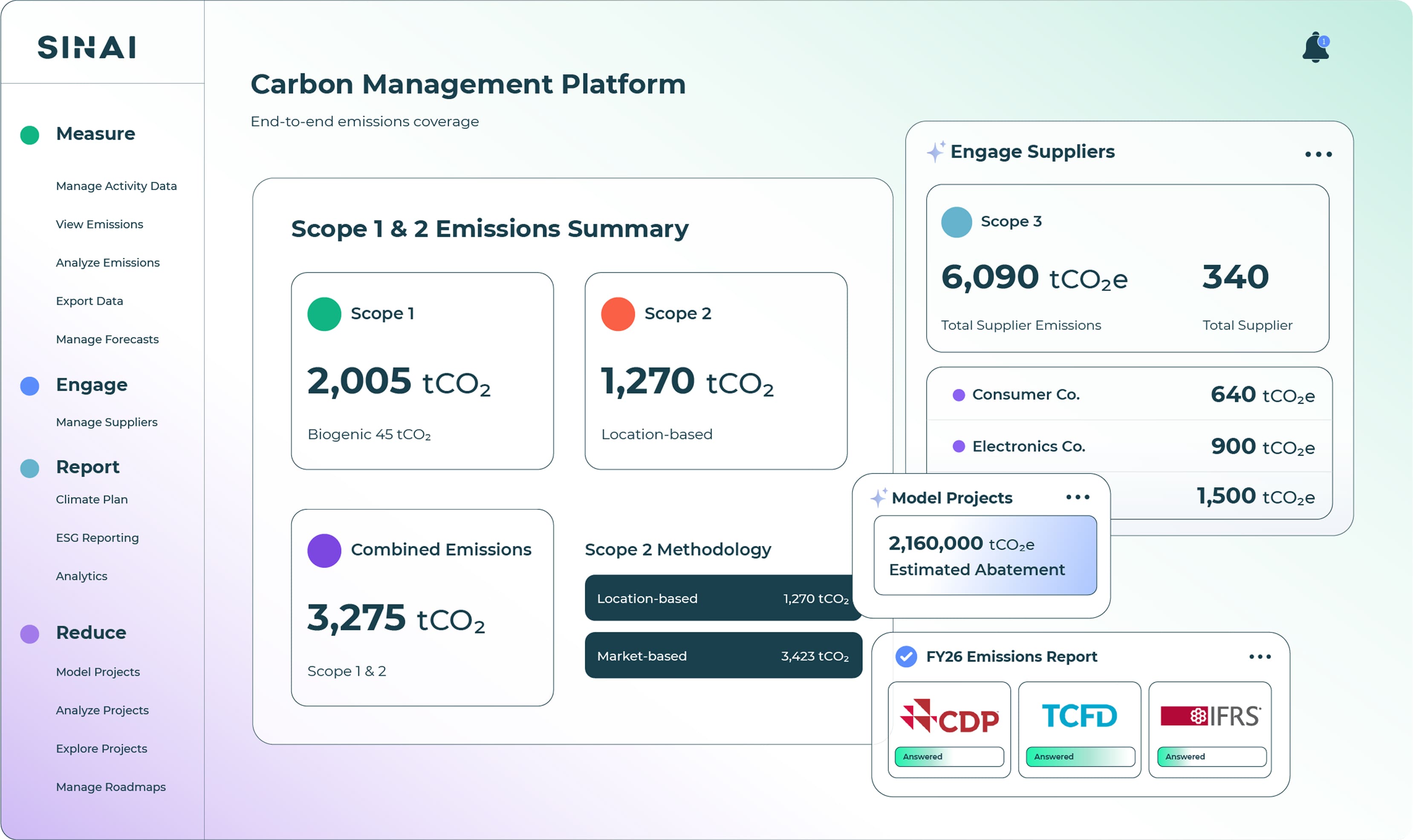Select the Electronics Co. supplier row

1130,447
